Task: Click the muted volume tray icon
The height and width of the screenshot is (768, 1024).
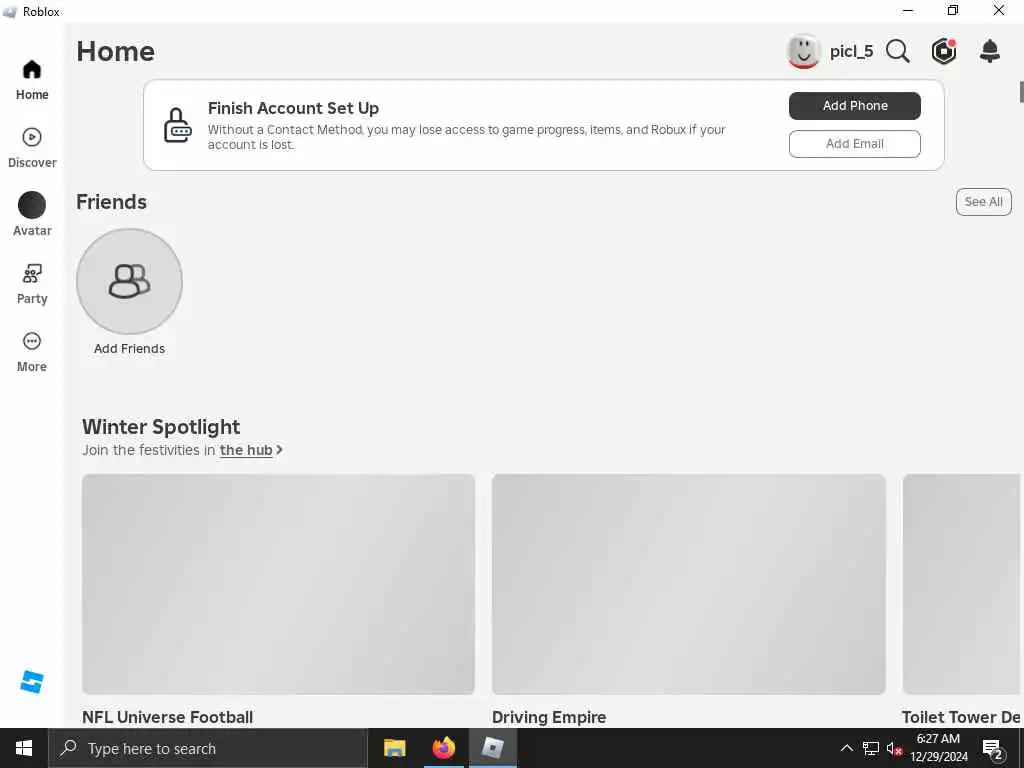Action: tap(894, 748)
